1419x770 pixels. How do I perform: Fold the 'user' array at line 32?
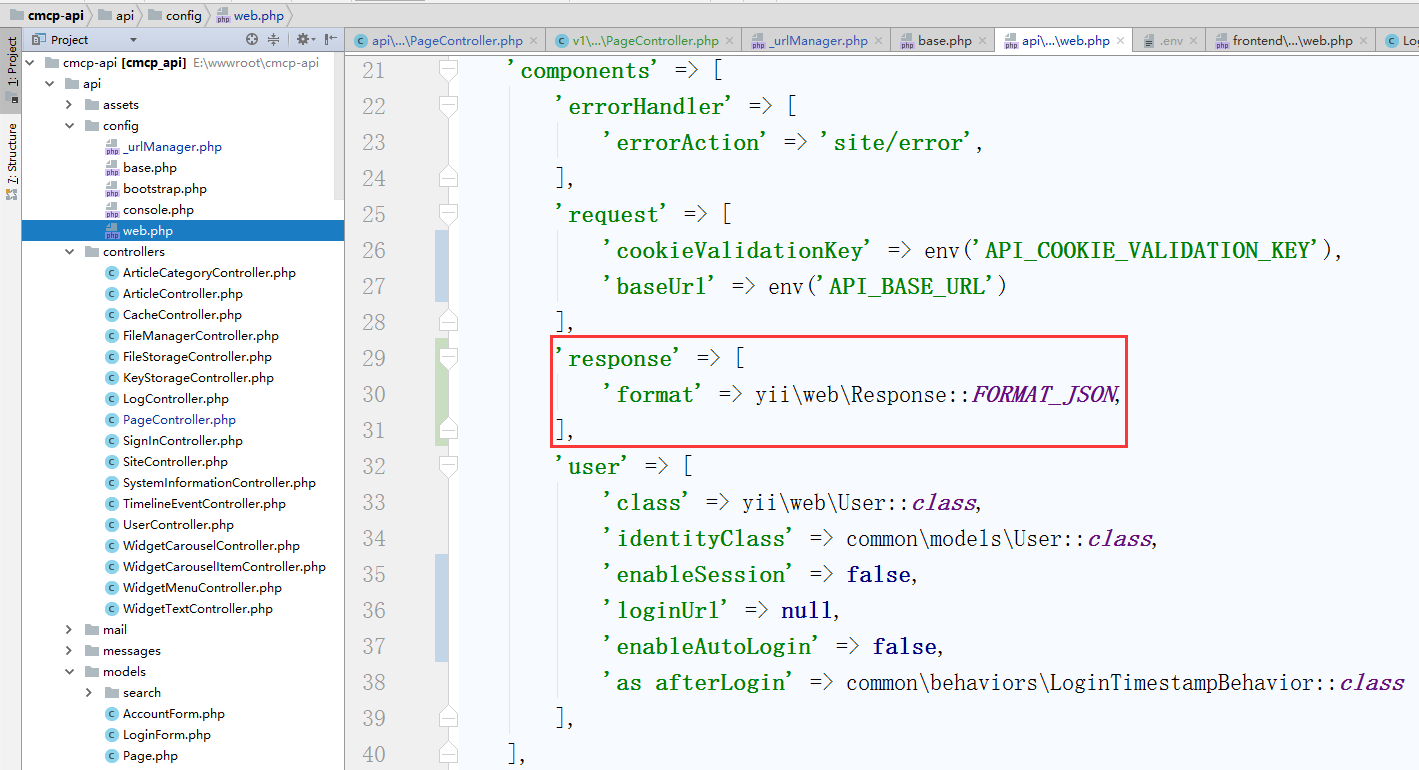448,466
